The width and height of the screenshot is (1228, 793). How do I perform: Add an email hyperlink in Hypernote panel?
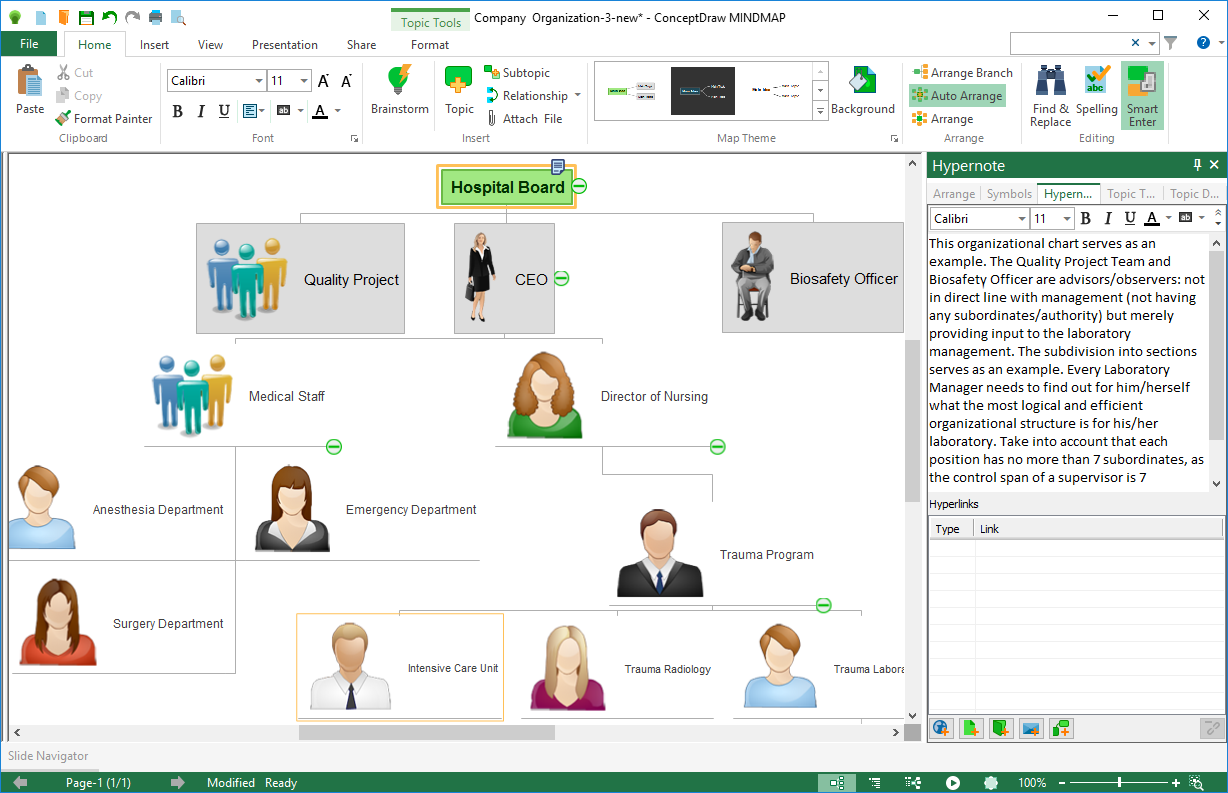click(1031, 728)
